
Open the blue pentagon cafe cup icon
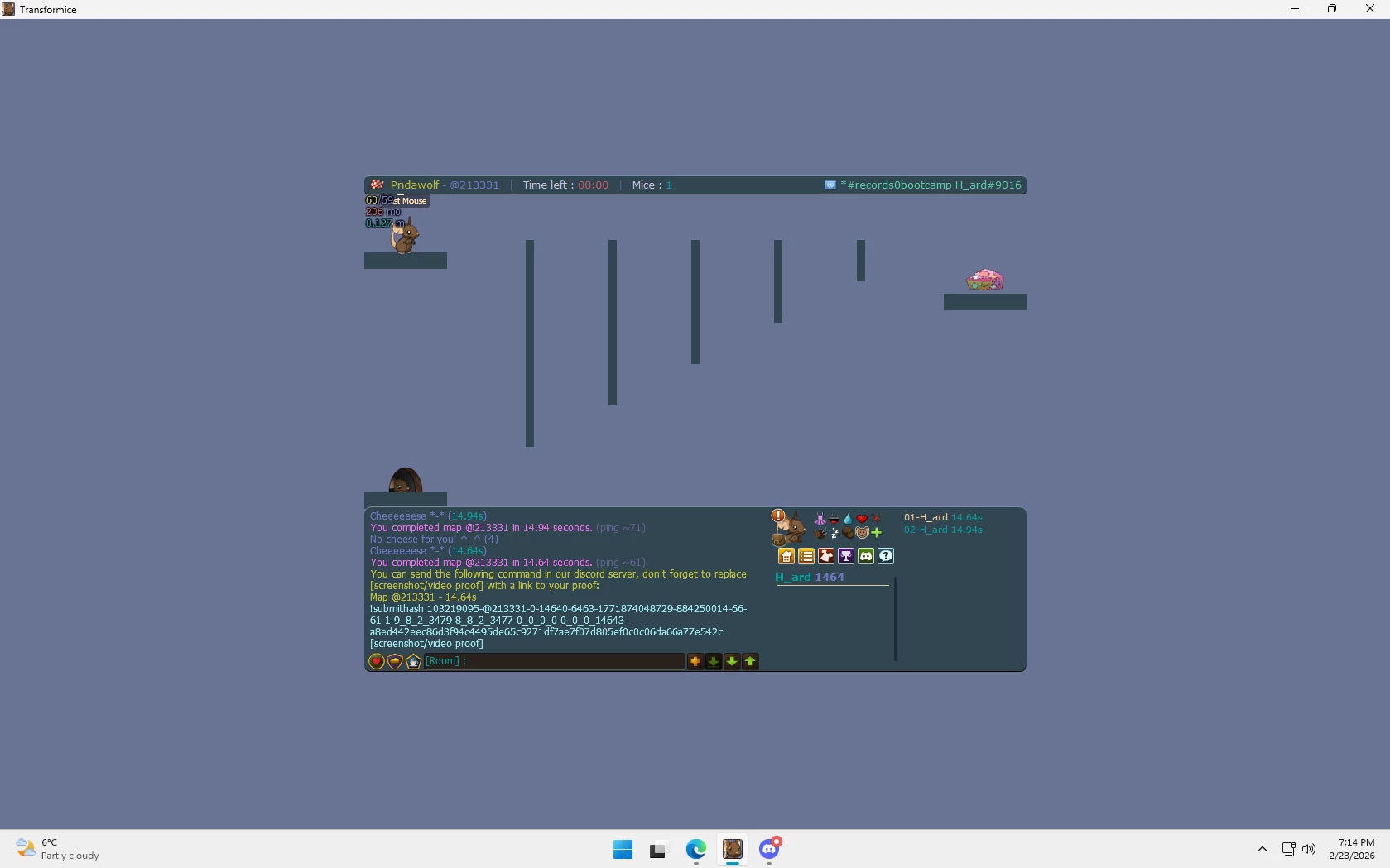[413, 661]
